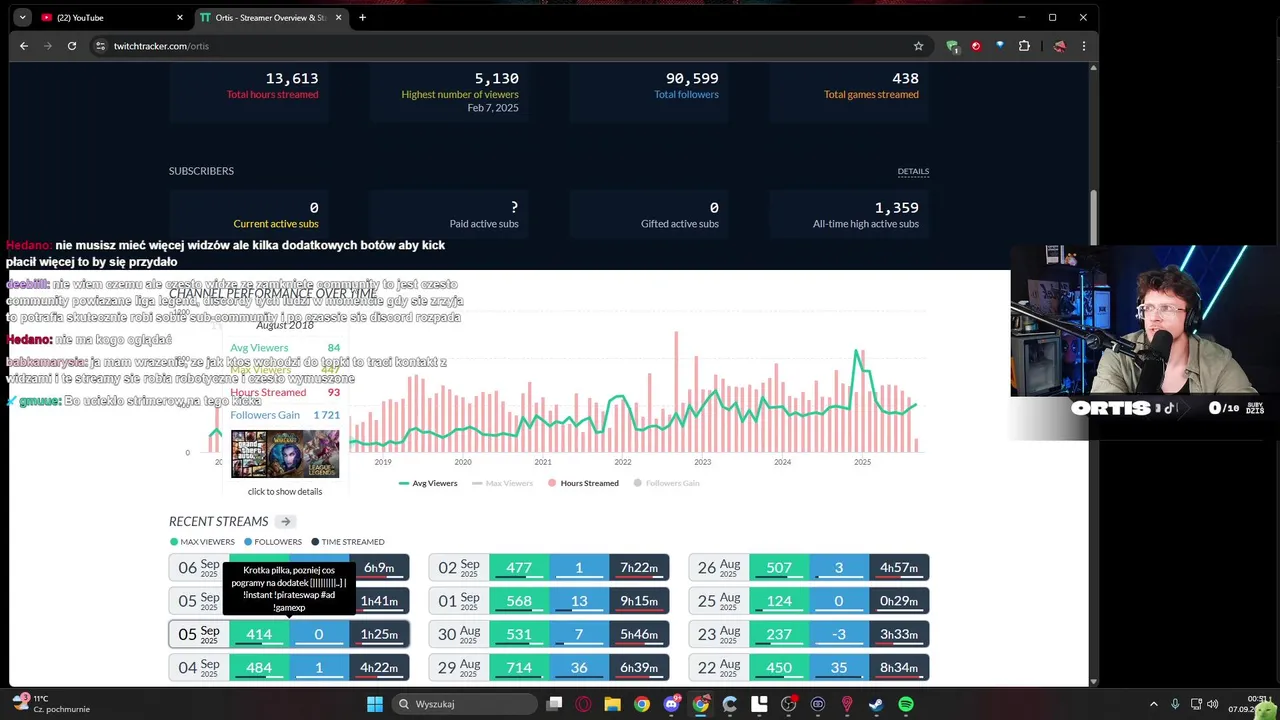Open the weather widget showing 11°C
The height and width of the screenshot is (720, 1280).
[52, 704]
